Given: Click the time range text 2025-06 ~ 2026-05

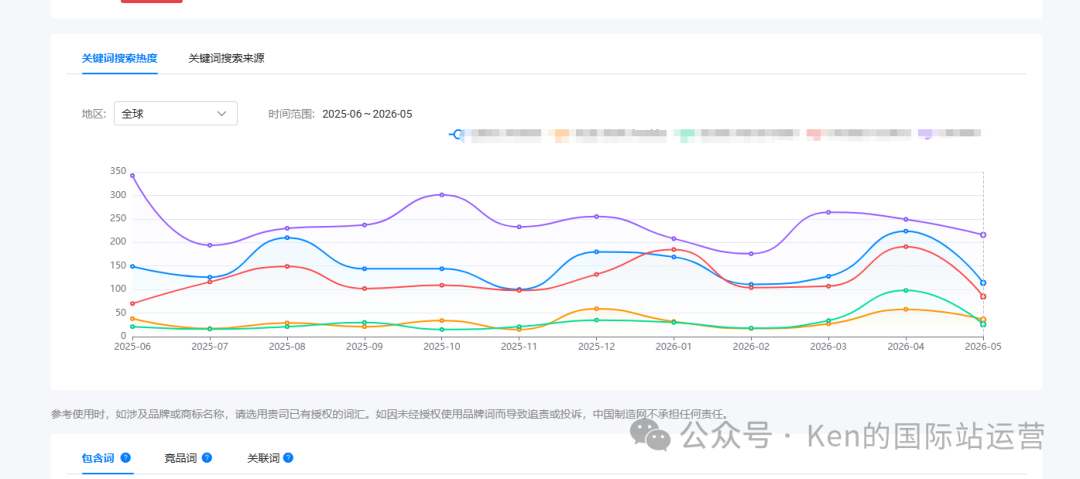Looking at the screenshot, I should coord(367,114).
